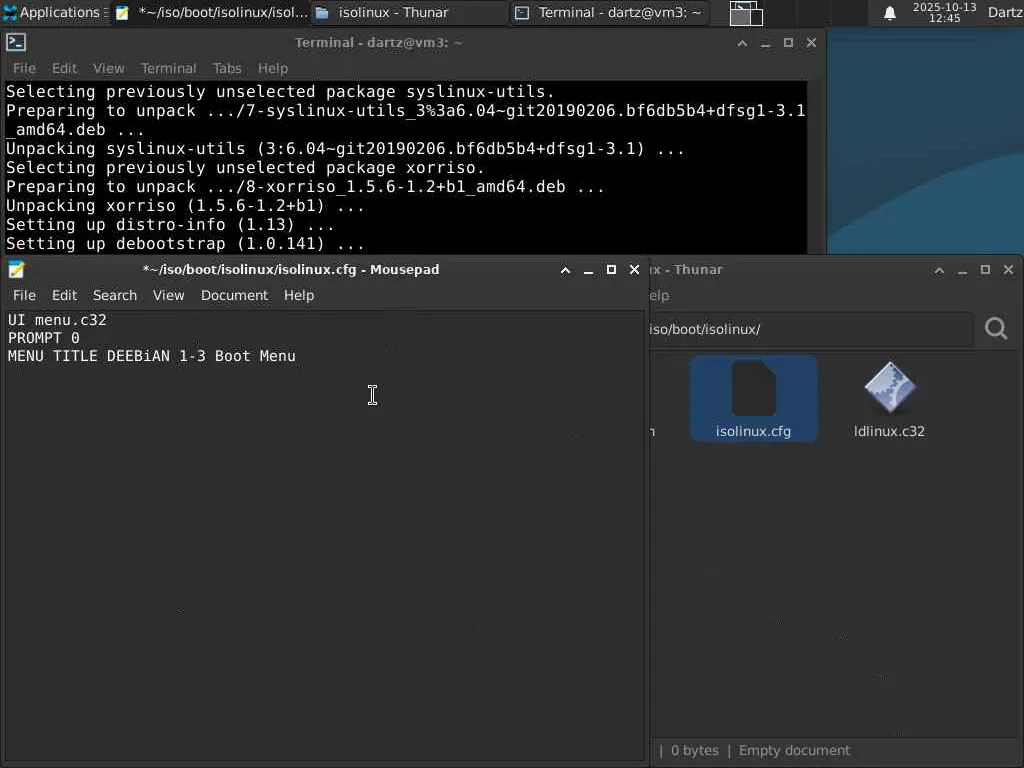The image size is (1024, 768).
Task: Open the Terminal menu in the terminal window
Action: tap(168, 68)
